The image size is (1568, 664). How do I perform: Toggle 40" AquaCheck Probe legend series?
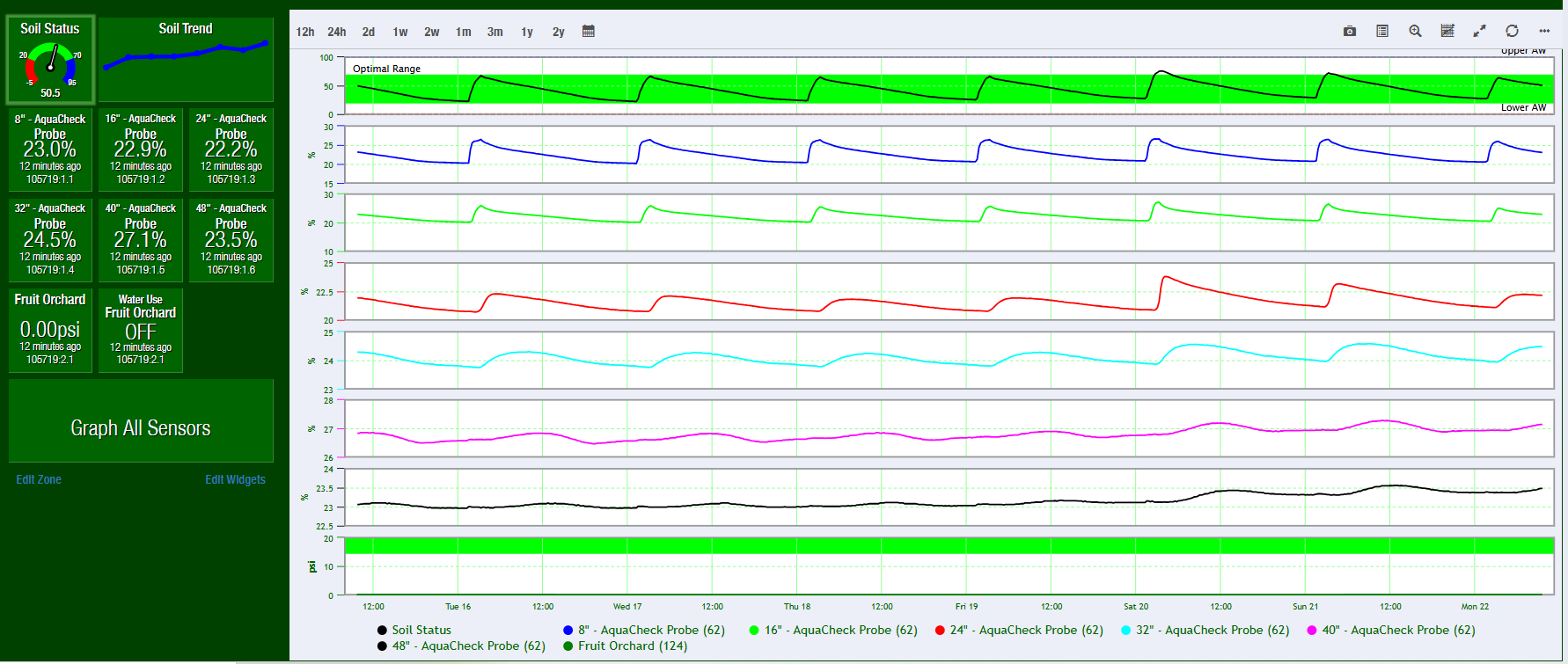1391,630
